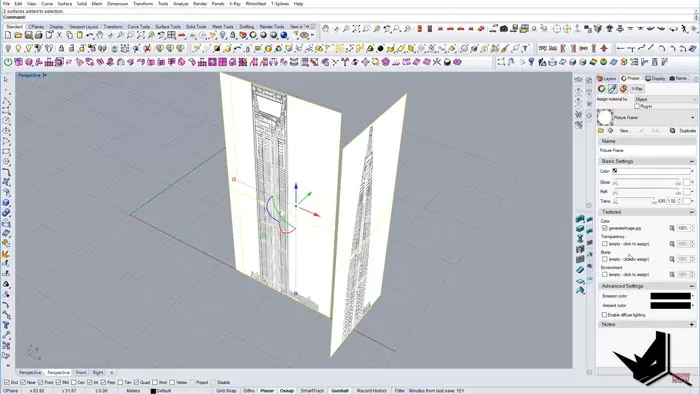Toggle Ortho in status bar

249,391
